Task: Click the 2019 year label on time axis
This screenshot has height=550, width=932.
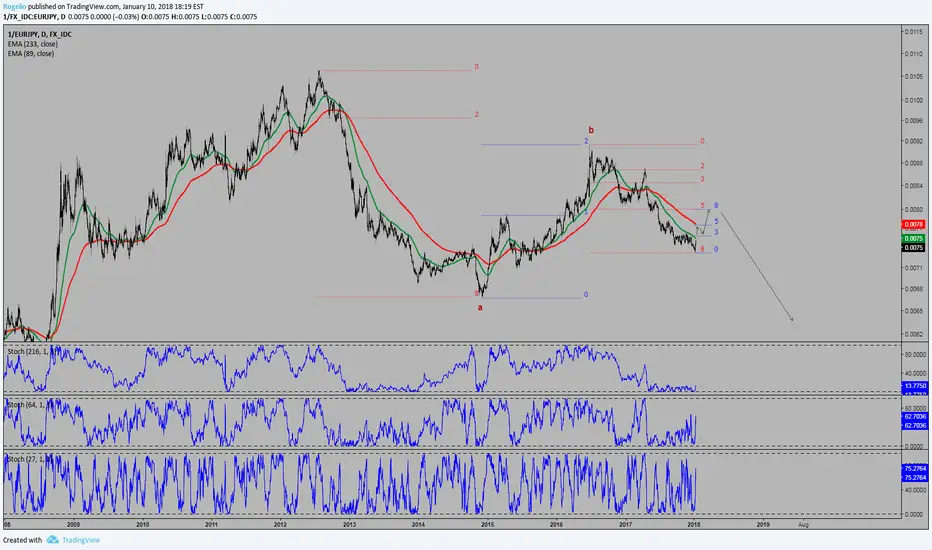Action: (763, 524)
